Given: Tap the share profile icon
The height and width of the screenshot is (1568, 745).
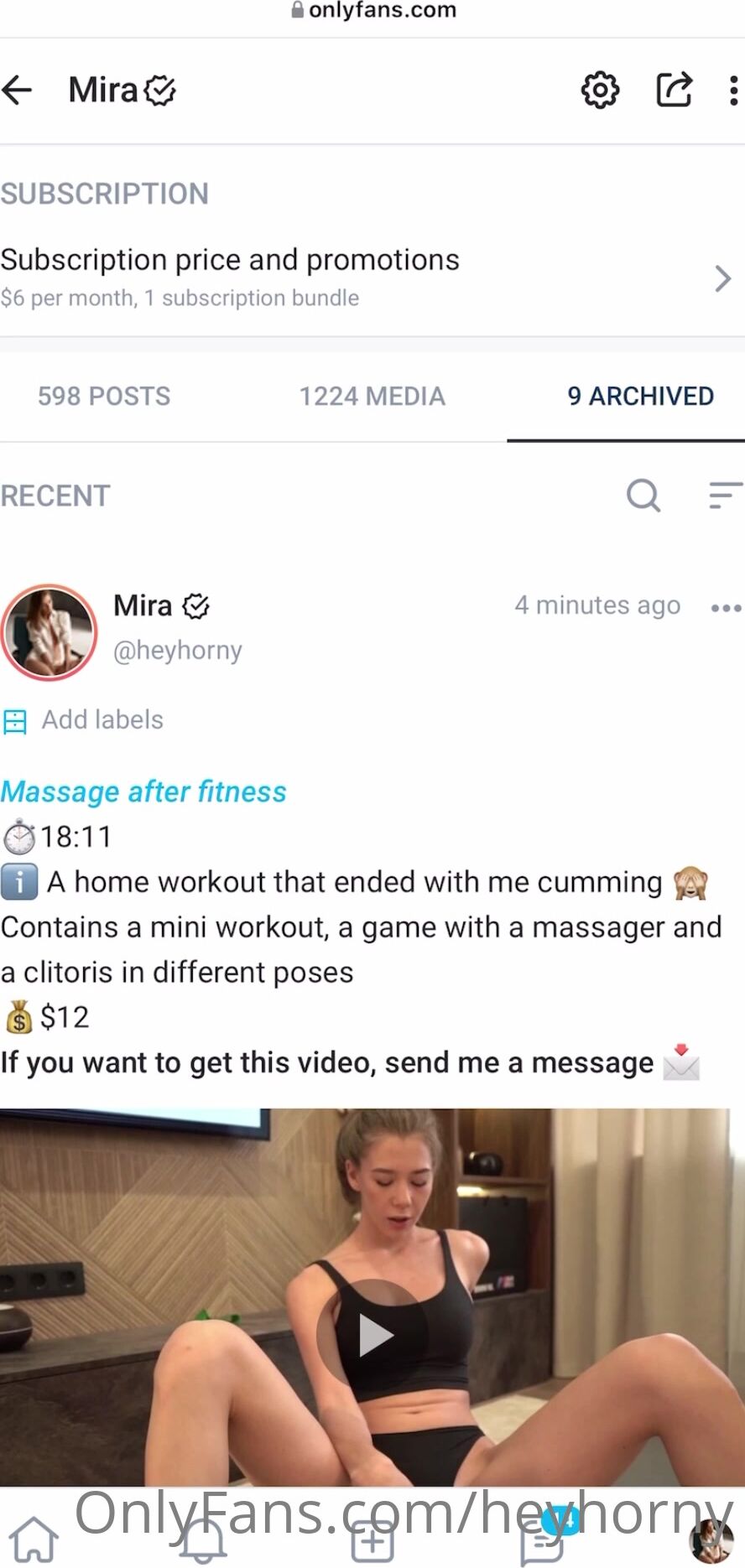Looking at the screenshot, I should (674, 90).
